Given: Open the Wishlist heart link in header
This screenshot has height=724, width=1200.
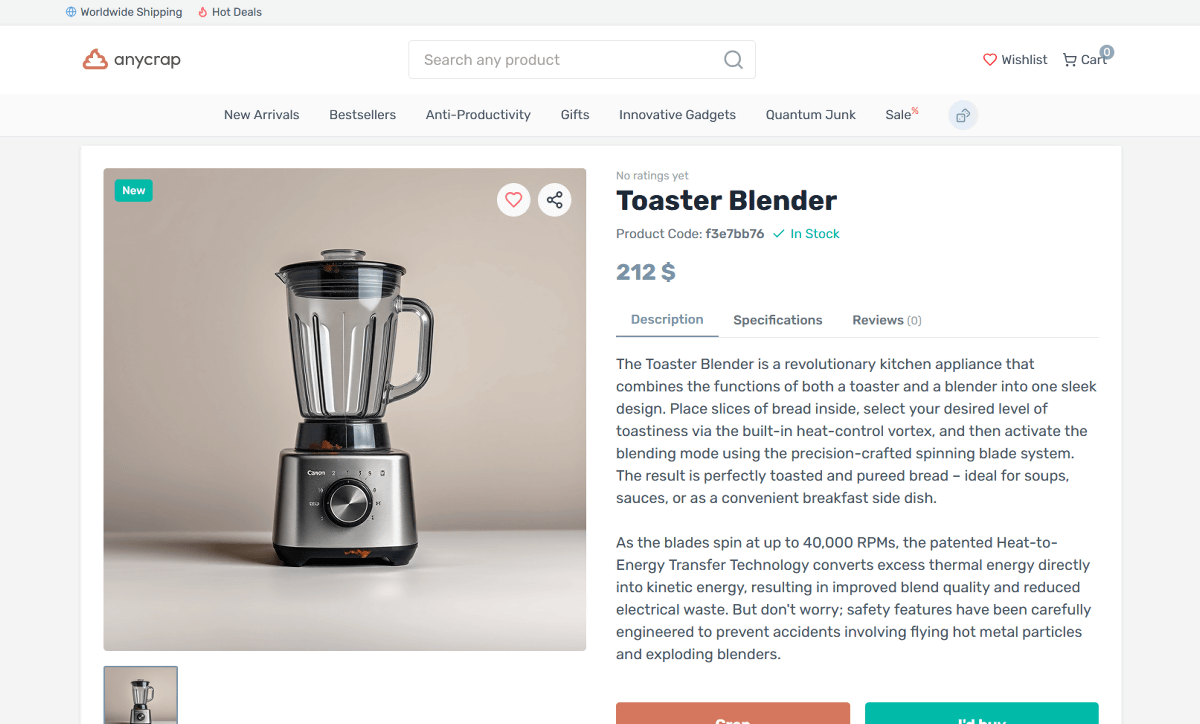Looking at the screenshot, I should (x=1015, y=60).
